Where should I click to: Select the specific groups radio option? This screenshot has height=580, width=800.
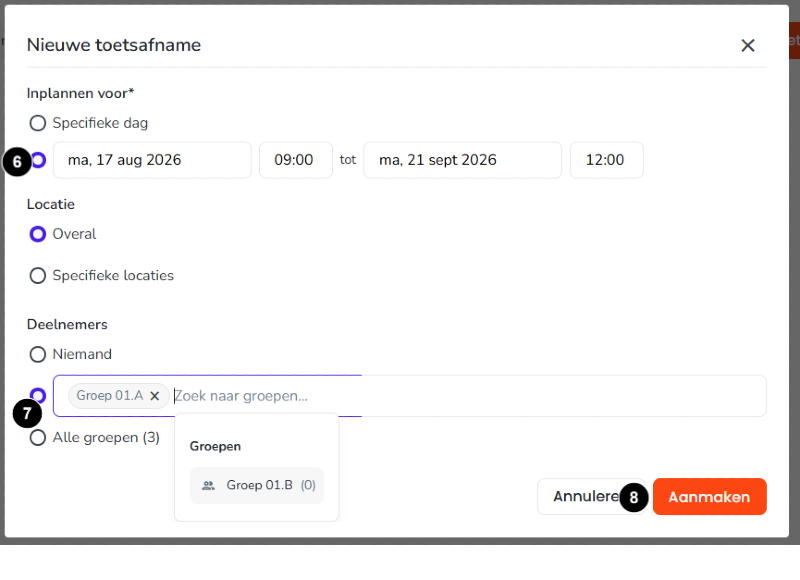pos(38,395)
